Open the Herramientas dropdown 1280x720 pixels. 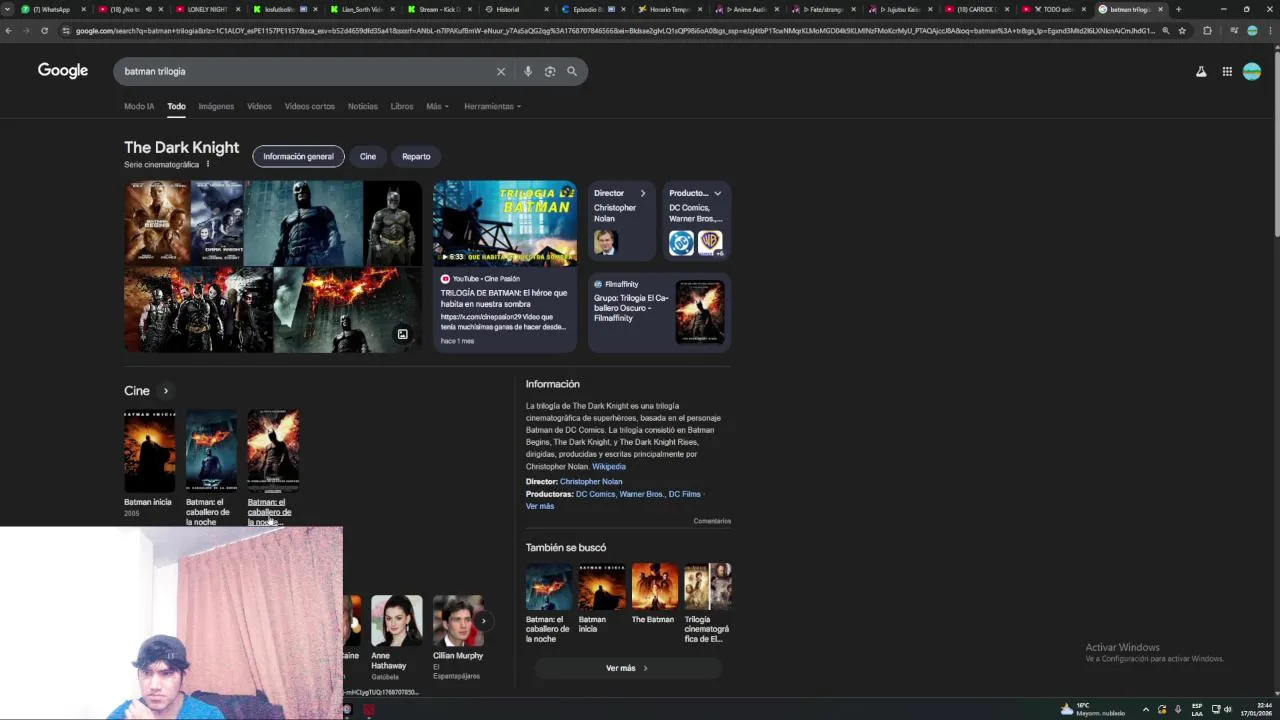[x=492, y=106]
